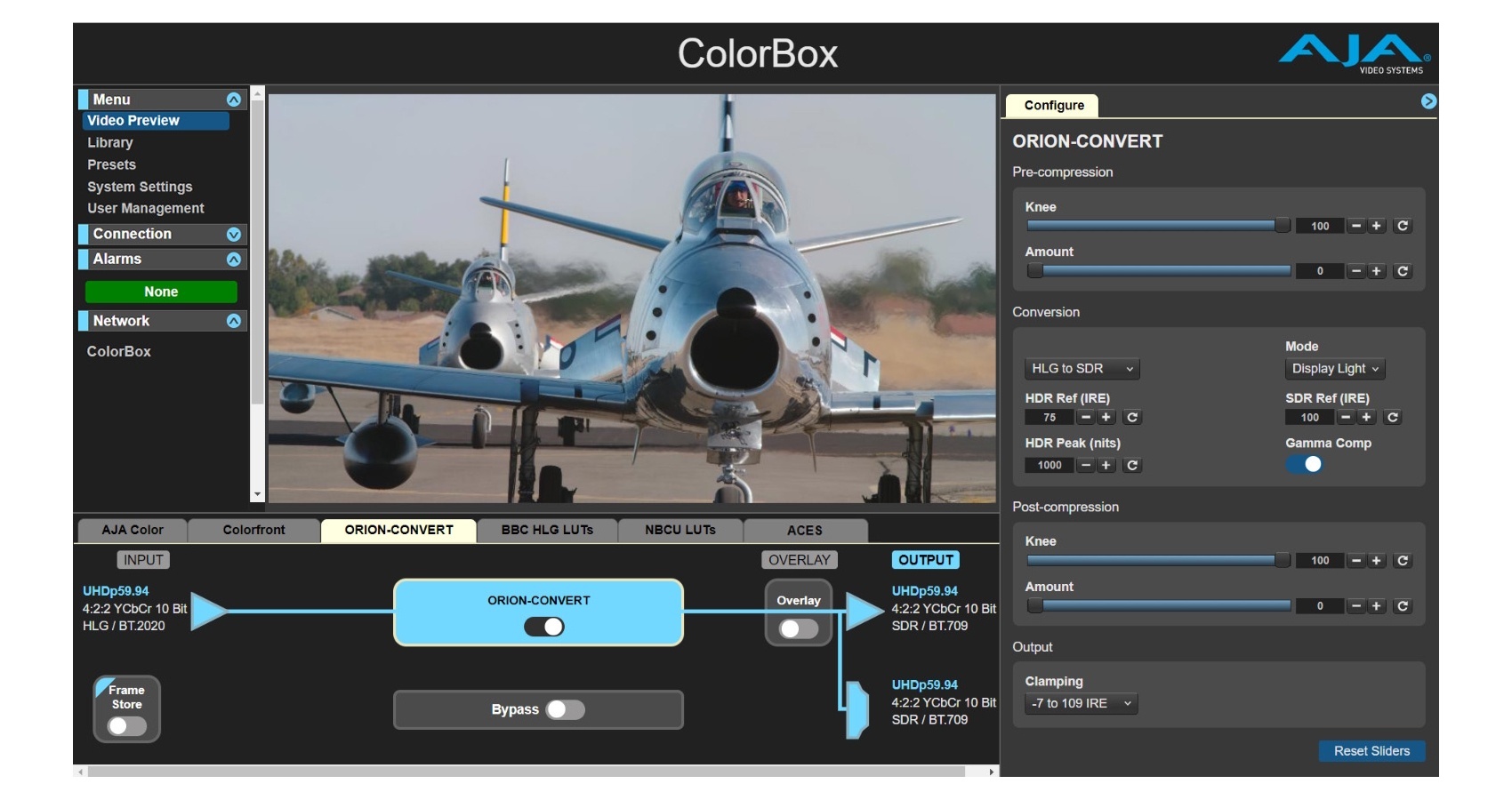
Task: Increase HDR Peak (nits) value
Action: [x=1106, y=465]
